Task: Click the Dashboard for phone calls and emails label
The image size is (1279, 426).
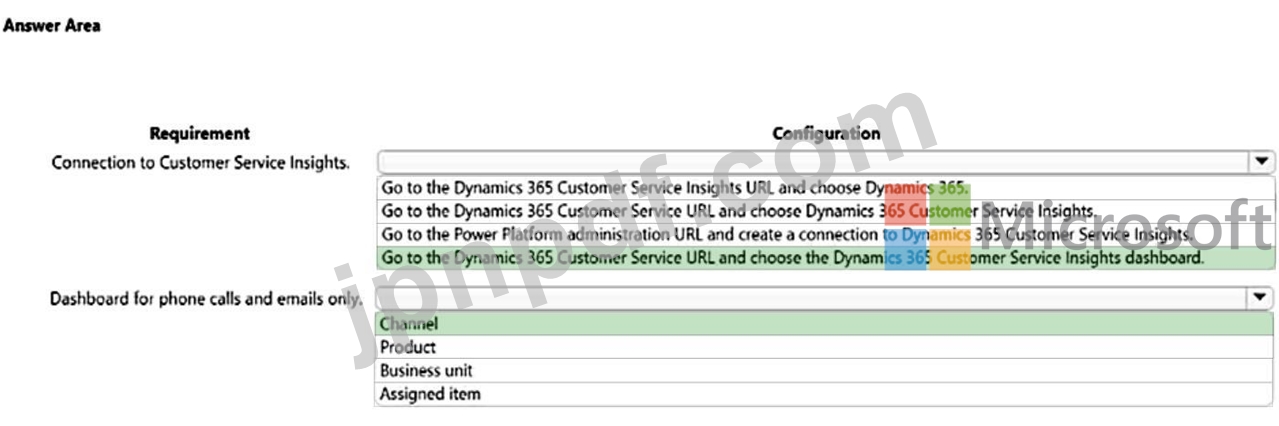Action: click(x=206, y=299)
